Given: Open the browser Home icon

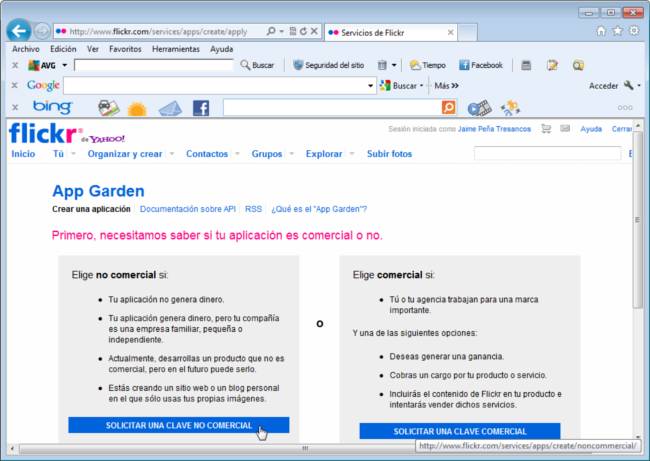Looking at the screenshot, I should (601, 31).
